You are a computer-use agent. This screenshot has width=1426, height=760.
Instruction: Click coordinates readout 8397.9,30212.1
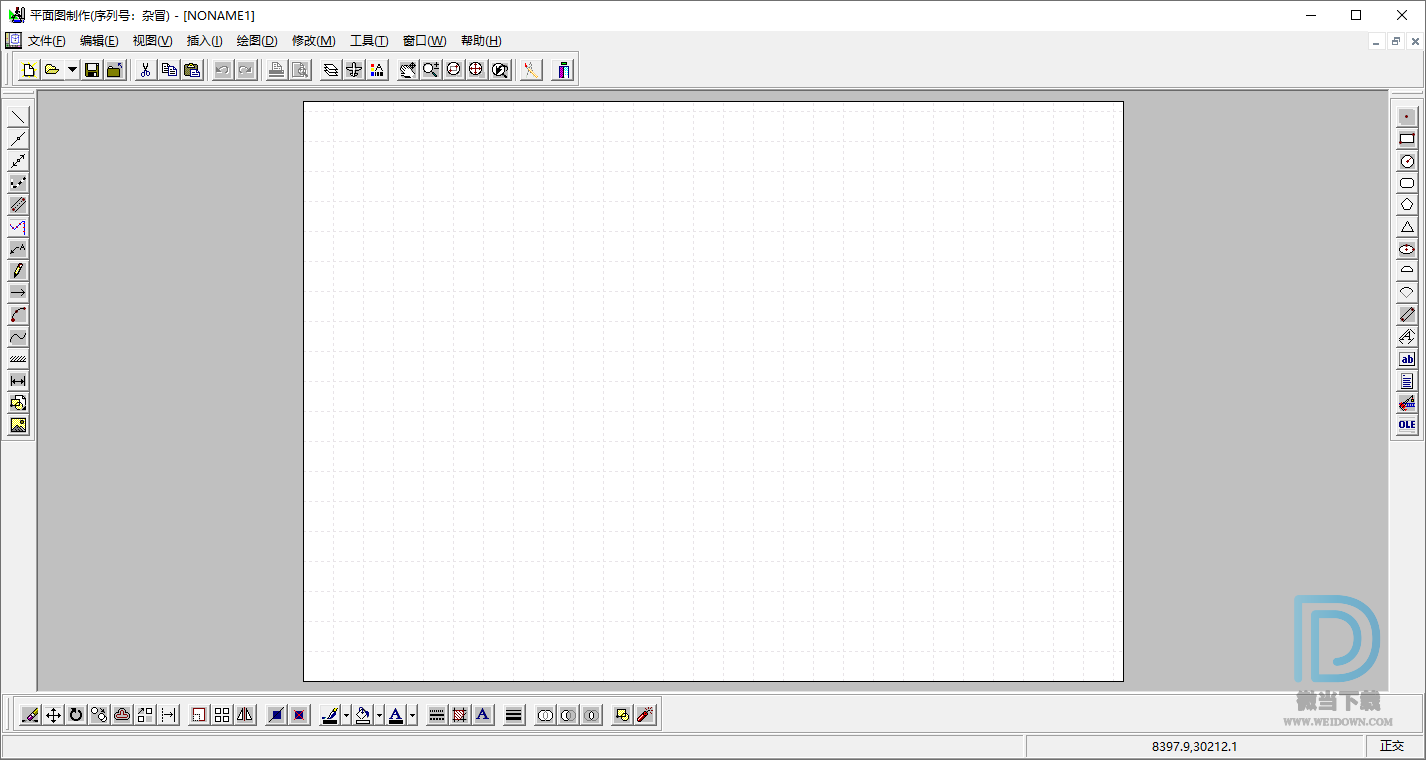click(x=1194, y=746)
